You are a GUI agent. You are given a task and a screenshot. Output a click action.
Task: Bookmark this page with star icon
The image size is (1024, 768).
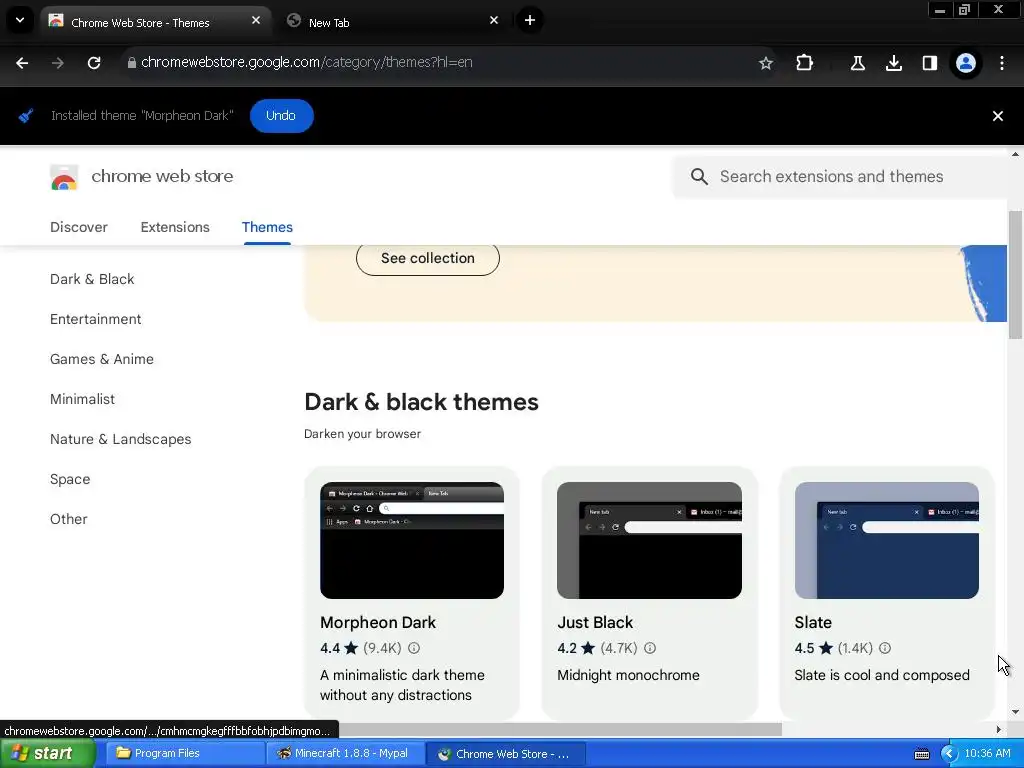[x=765, y=63]
